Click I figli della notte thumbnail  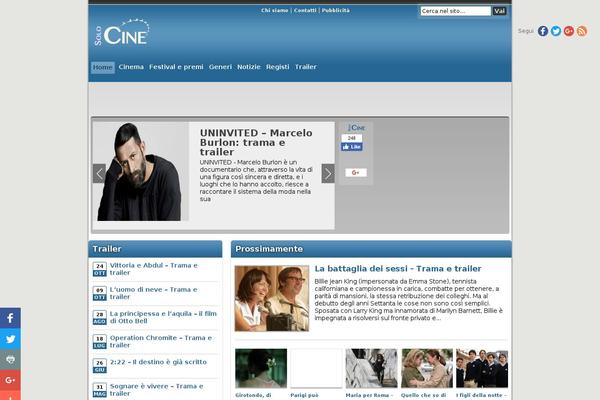pos(482,368)
